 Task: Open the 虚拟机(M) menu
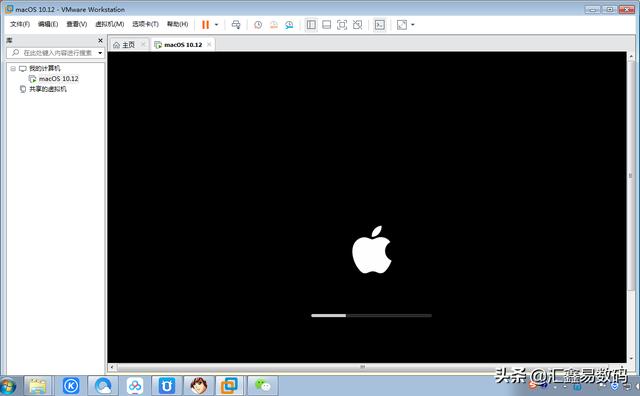click(x=110, y=24)
